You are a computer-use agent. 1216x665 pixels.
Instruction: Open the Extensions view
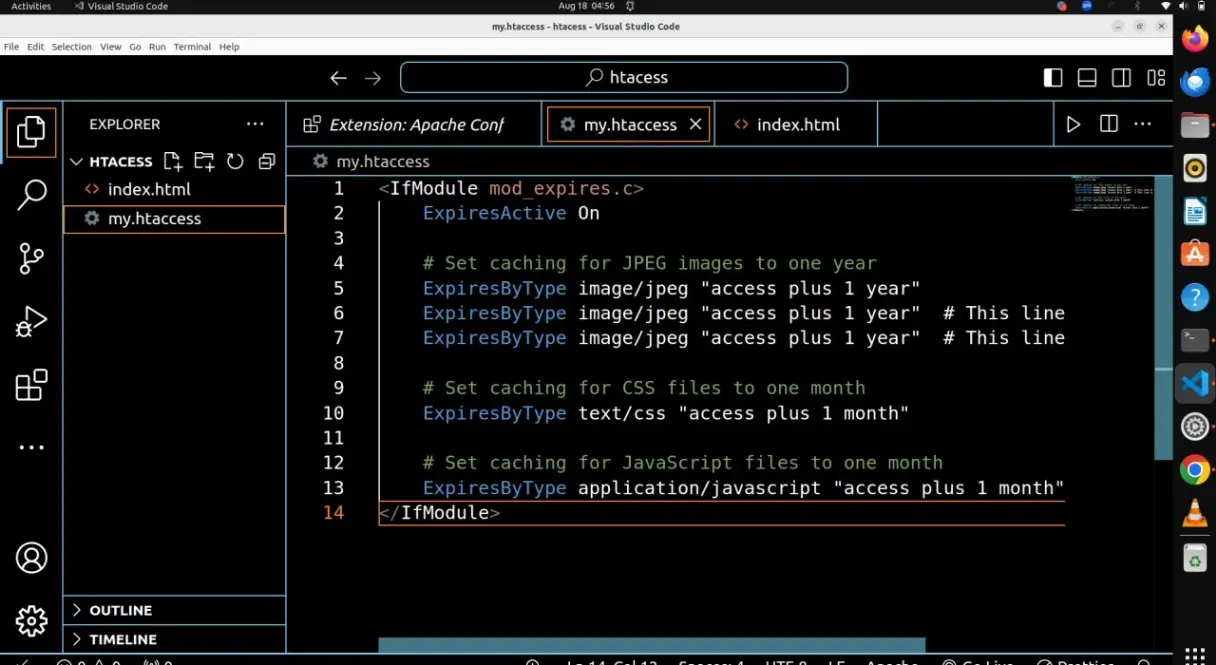(31, 385)
